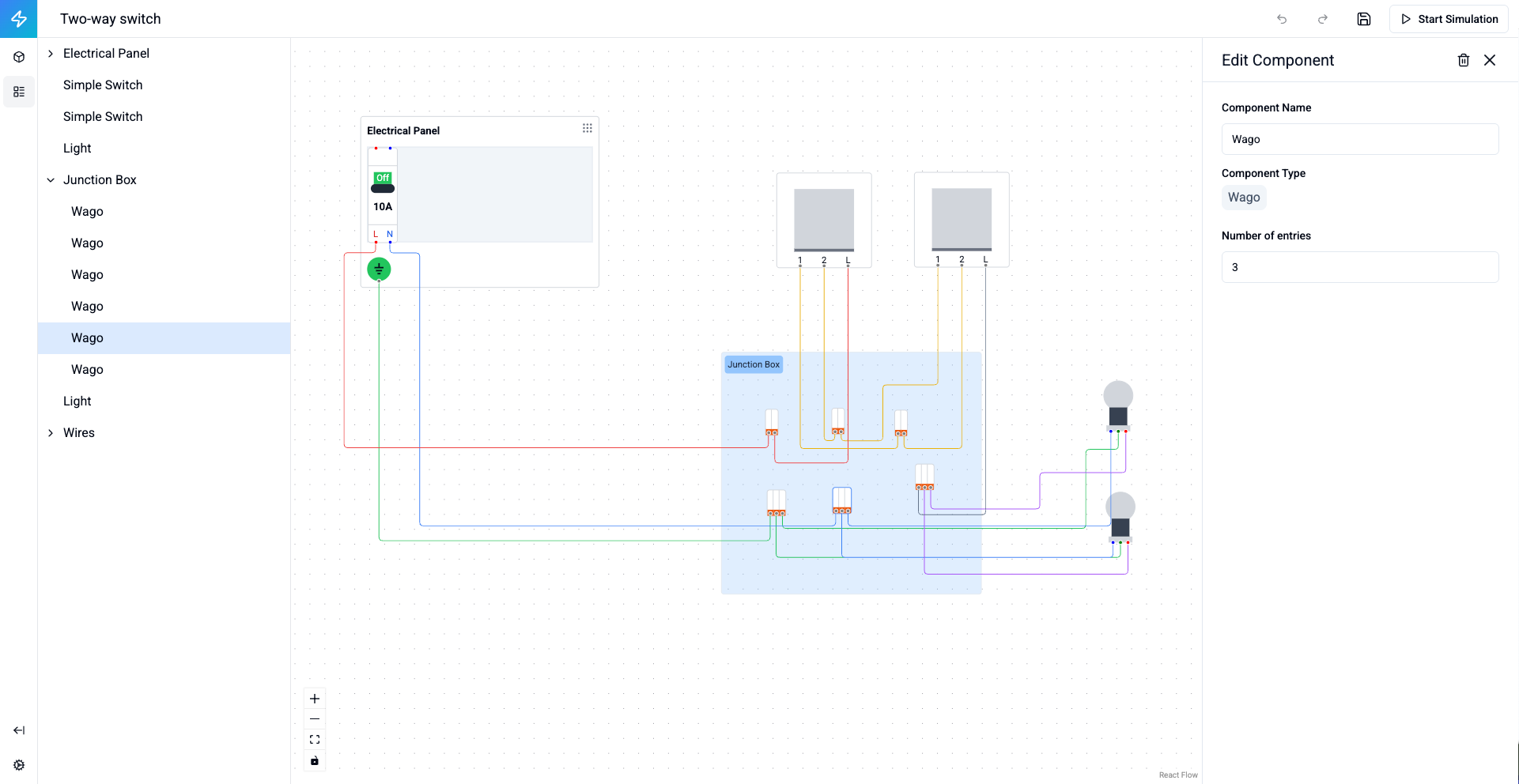The image size is (1519, 784).
Task: Toggle the first two-way switch
Action: 824,220
